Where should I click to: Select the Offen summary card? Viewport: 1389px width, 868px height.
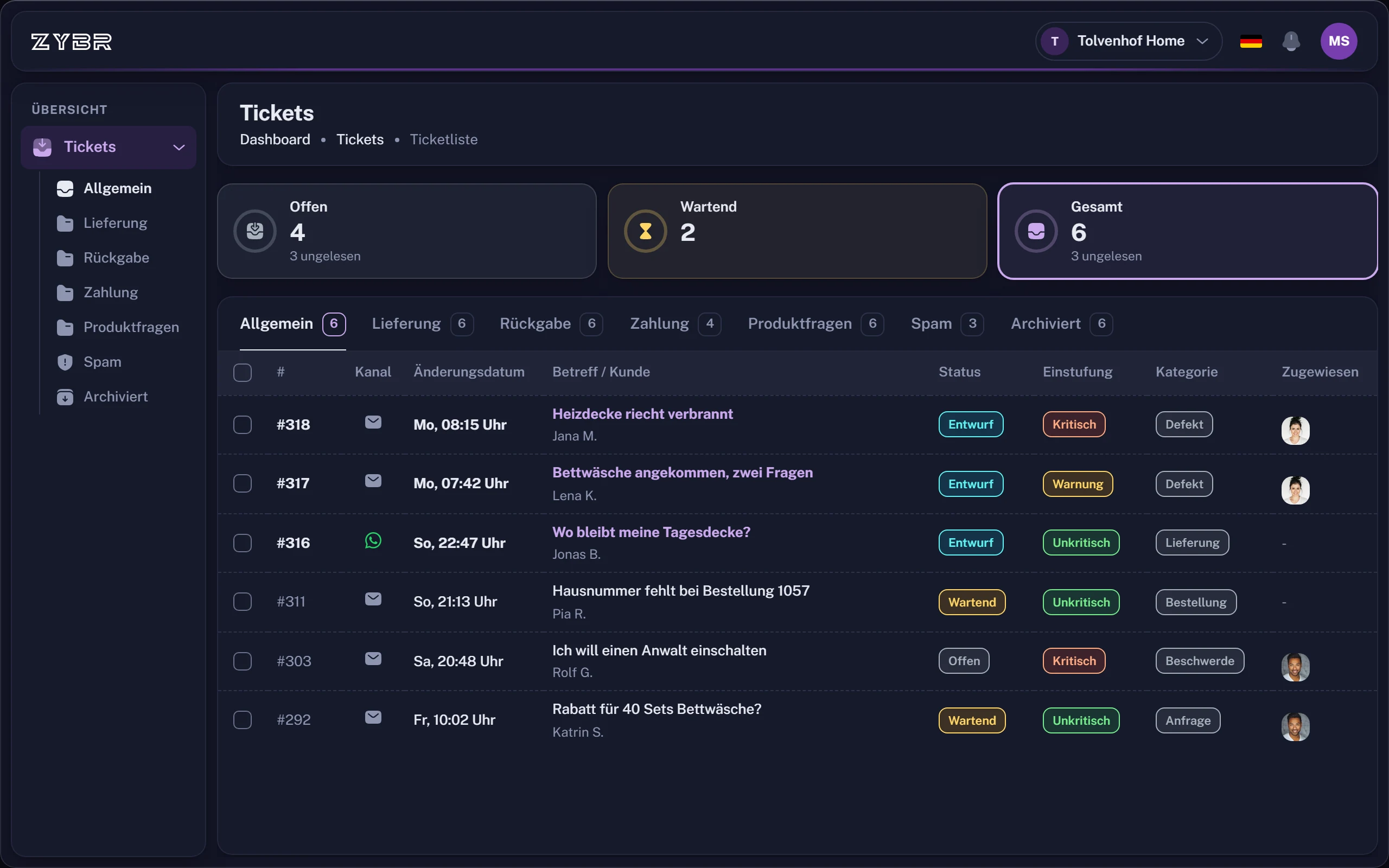click(407, 231)
